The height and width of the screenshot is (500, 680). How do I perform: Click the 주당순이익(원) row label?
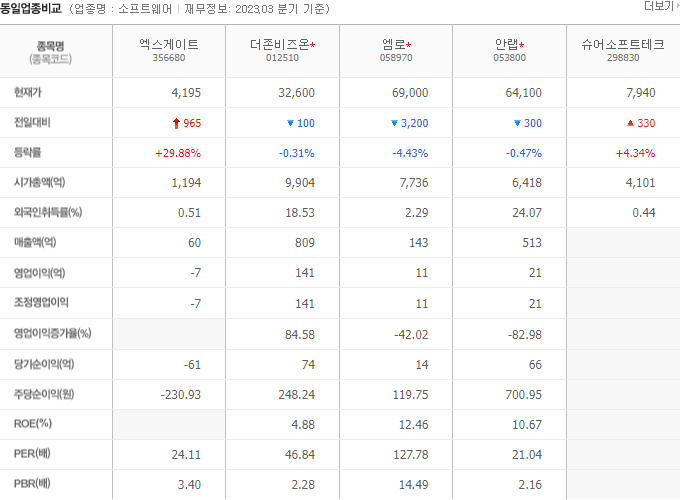click(x=44, y=394)
